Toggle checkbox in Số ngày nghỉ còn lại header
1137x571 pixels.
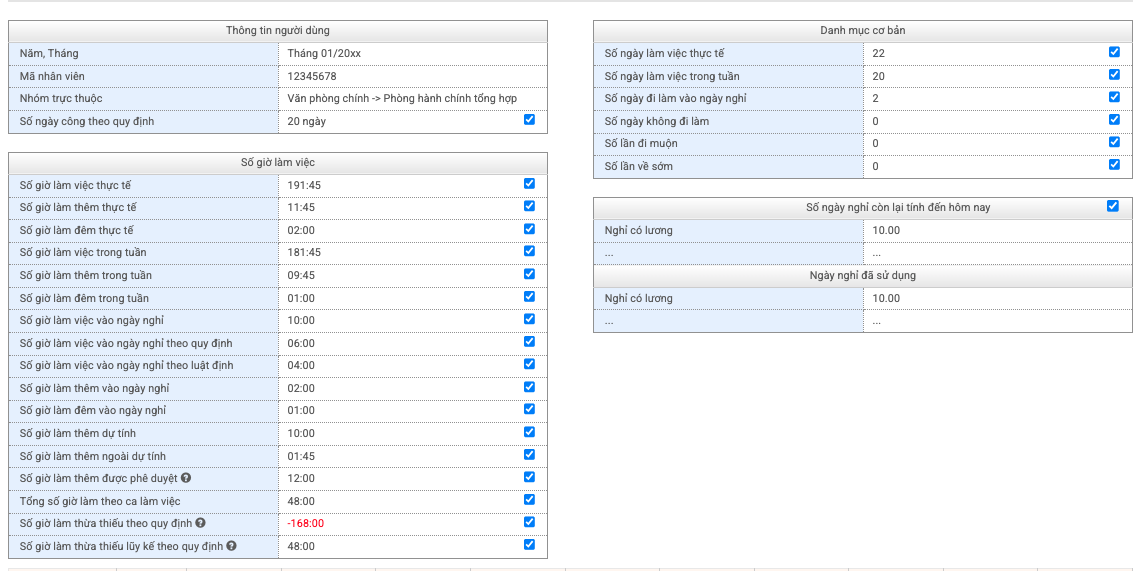pyautogui.click(x=1113, y=206)
